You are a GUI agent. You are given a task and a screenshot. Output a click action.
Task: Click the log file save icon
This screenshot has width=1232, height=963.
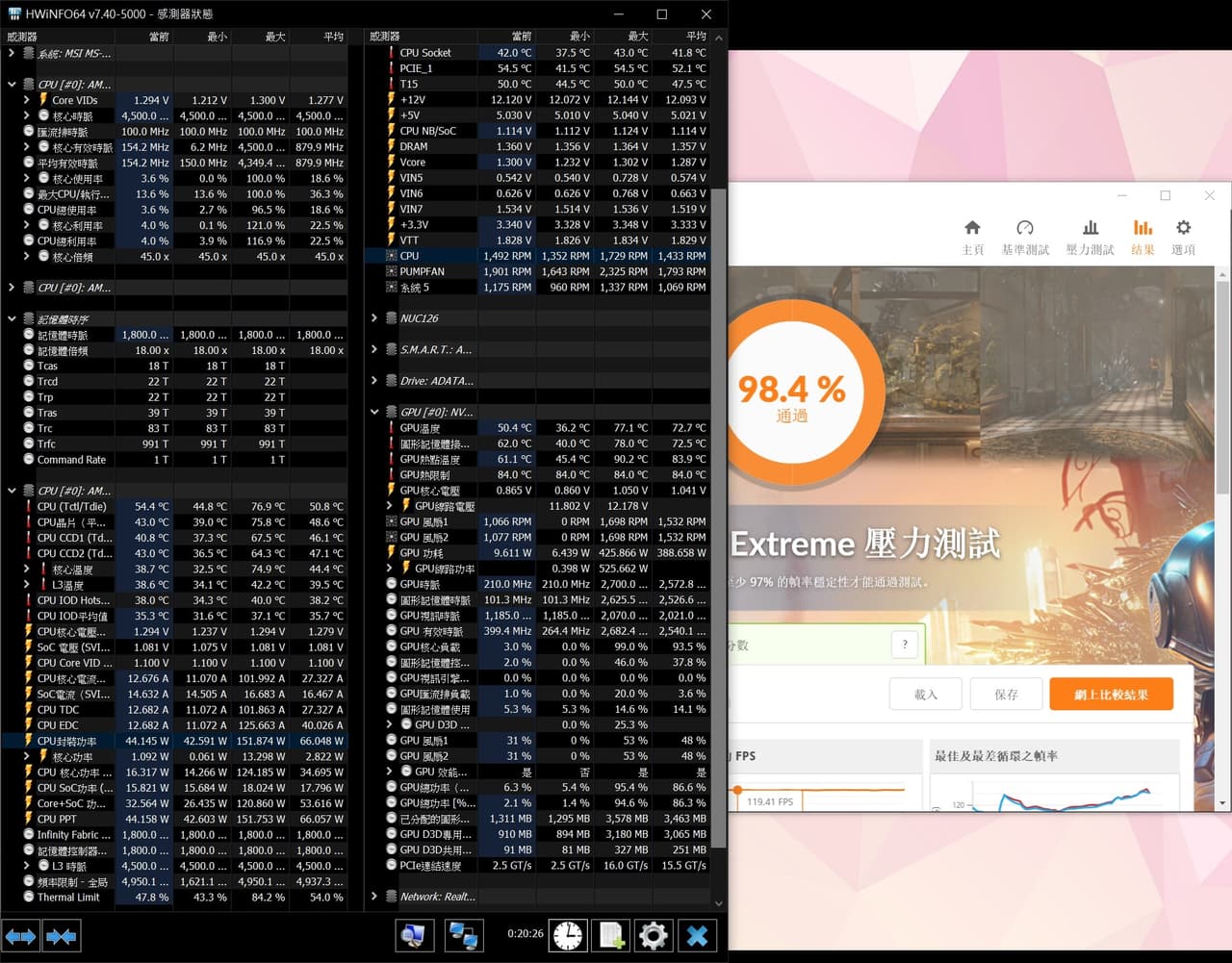612,935
